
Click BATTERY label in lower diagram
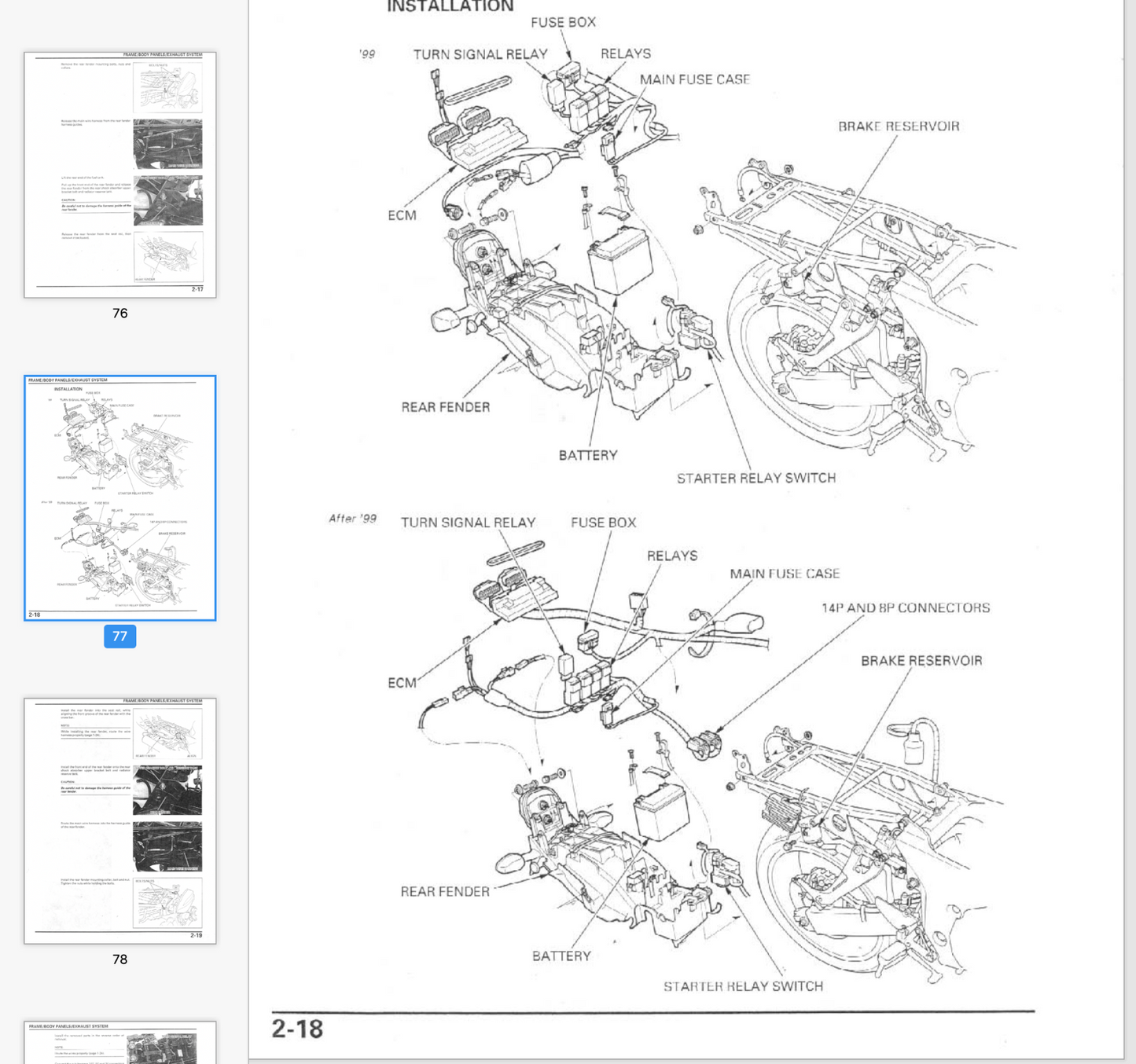561,956
